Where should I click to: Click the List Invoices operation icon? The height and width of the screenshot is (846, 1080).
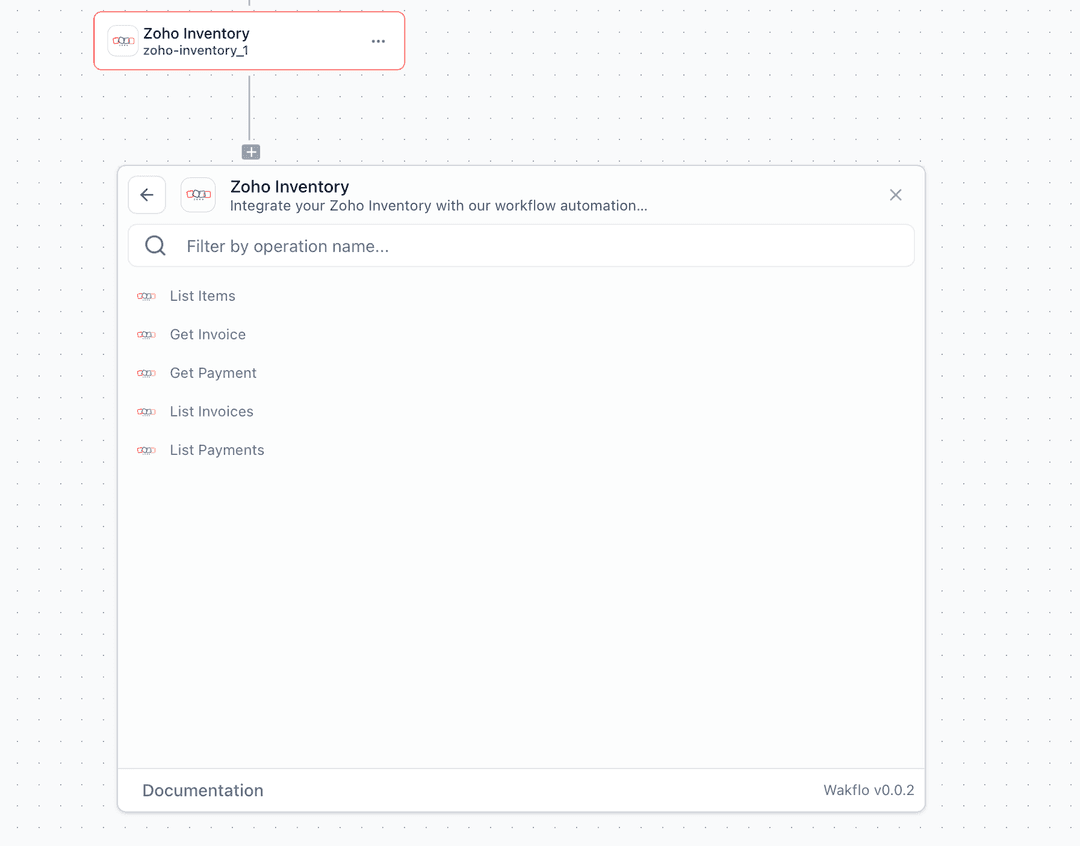click(x=146, y=411)
